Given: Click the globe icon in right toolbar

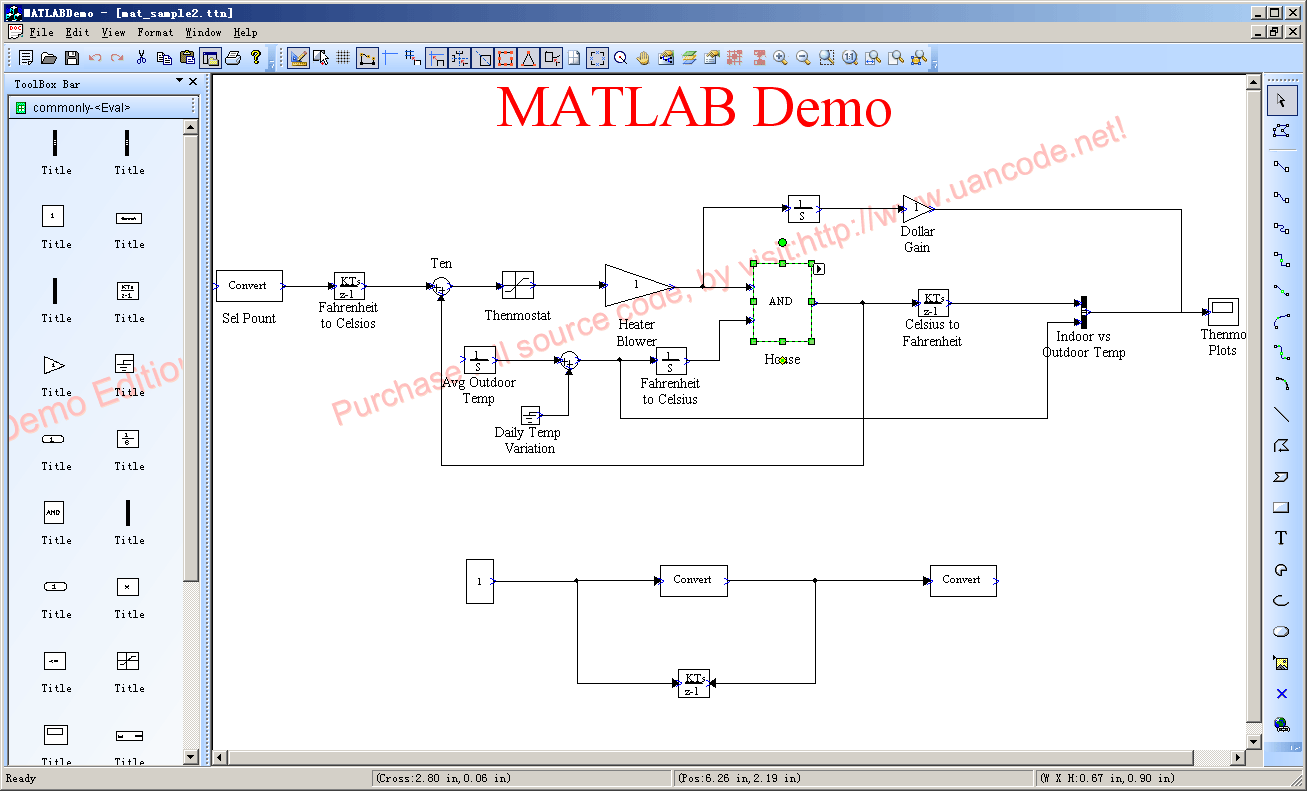Looking at the screenshot, I should tap(1281, 724).
